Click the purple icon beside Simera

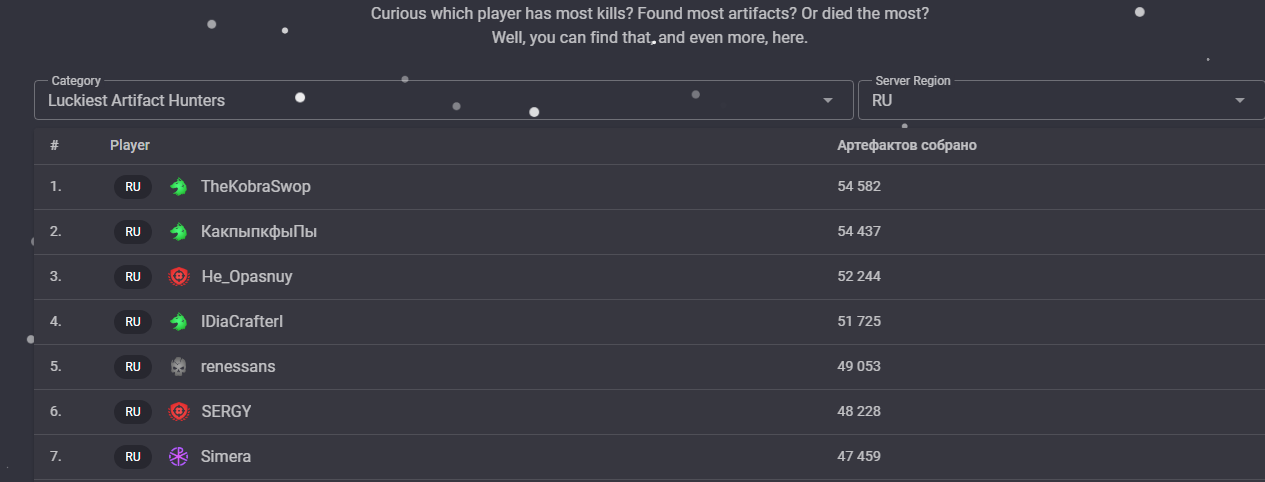pos(178,457)
